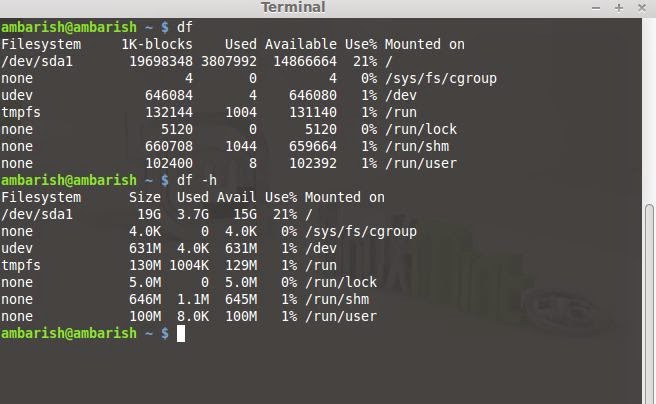
Task: Click the 129M avail value
Action: (x=241, y=266)
